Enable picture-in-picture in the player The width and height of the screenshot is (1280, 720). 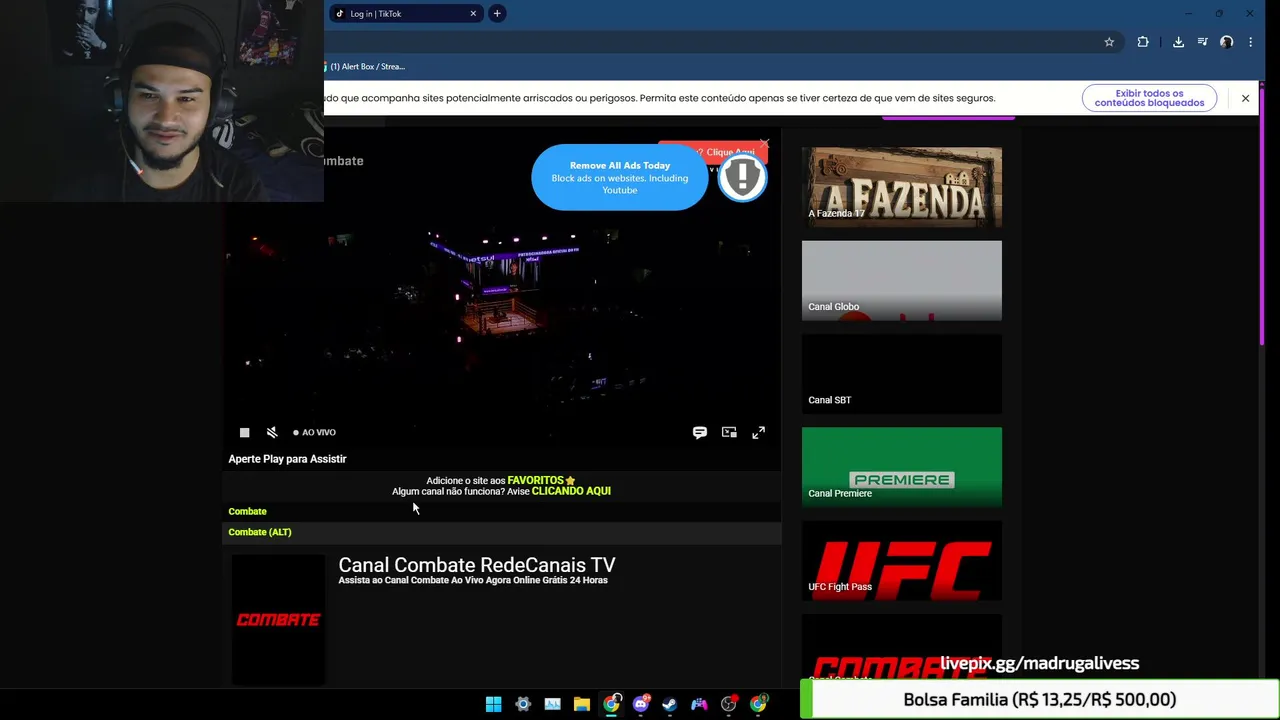pos(729,432)
